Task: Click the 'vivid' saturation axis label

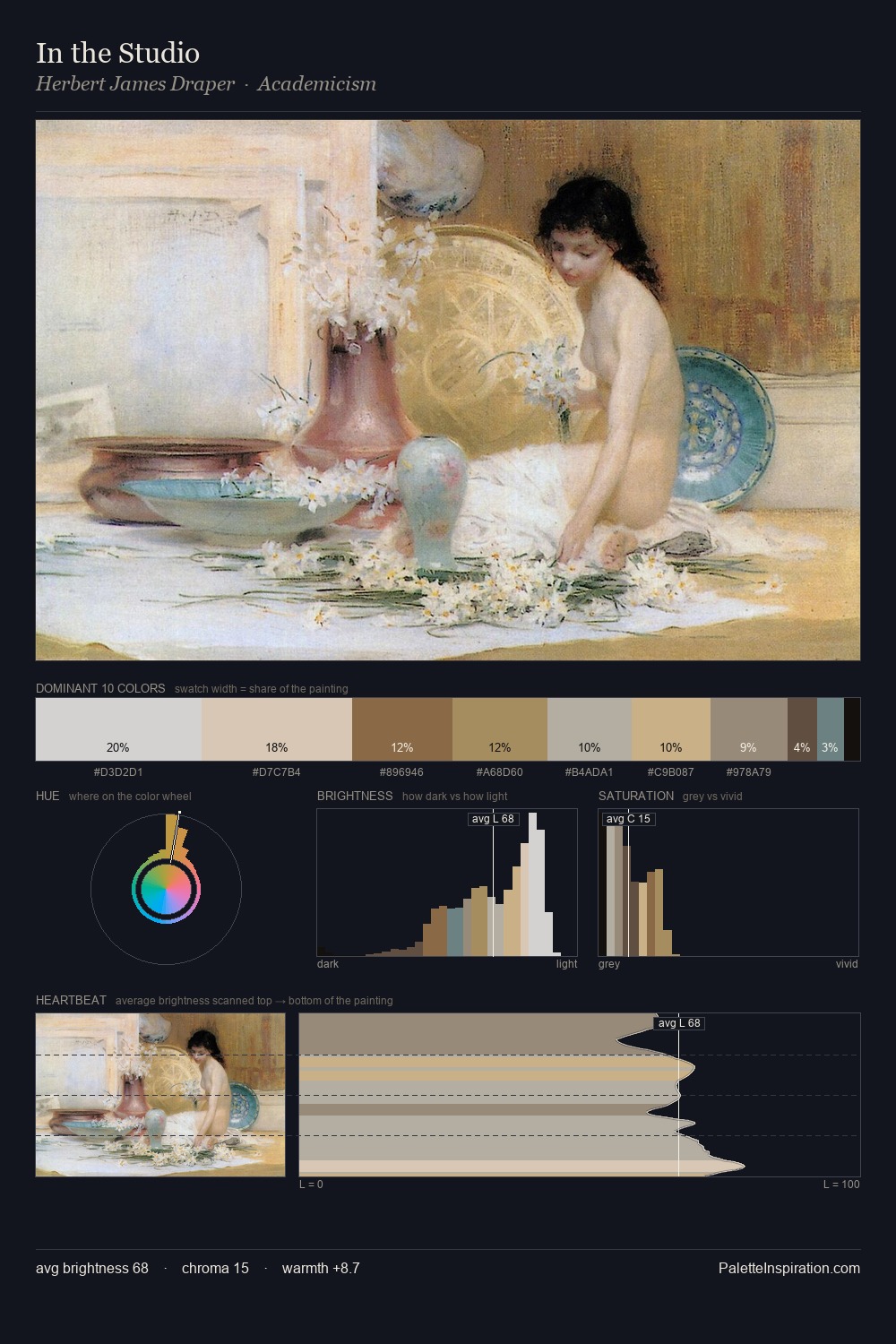Action: [847, 964]
